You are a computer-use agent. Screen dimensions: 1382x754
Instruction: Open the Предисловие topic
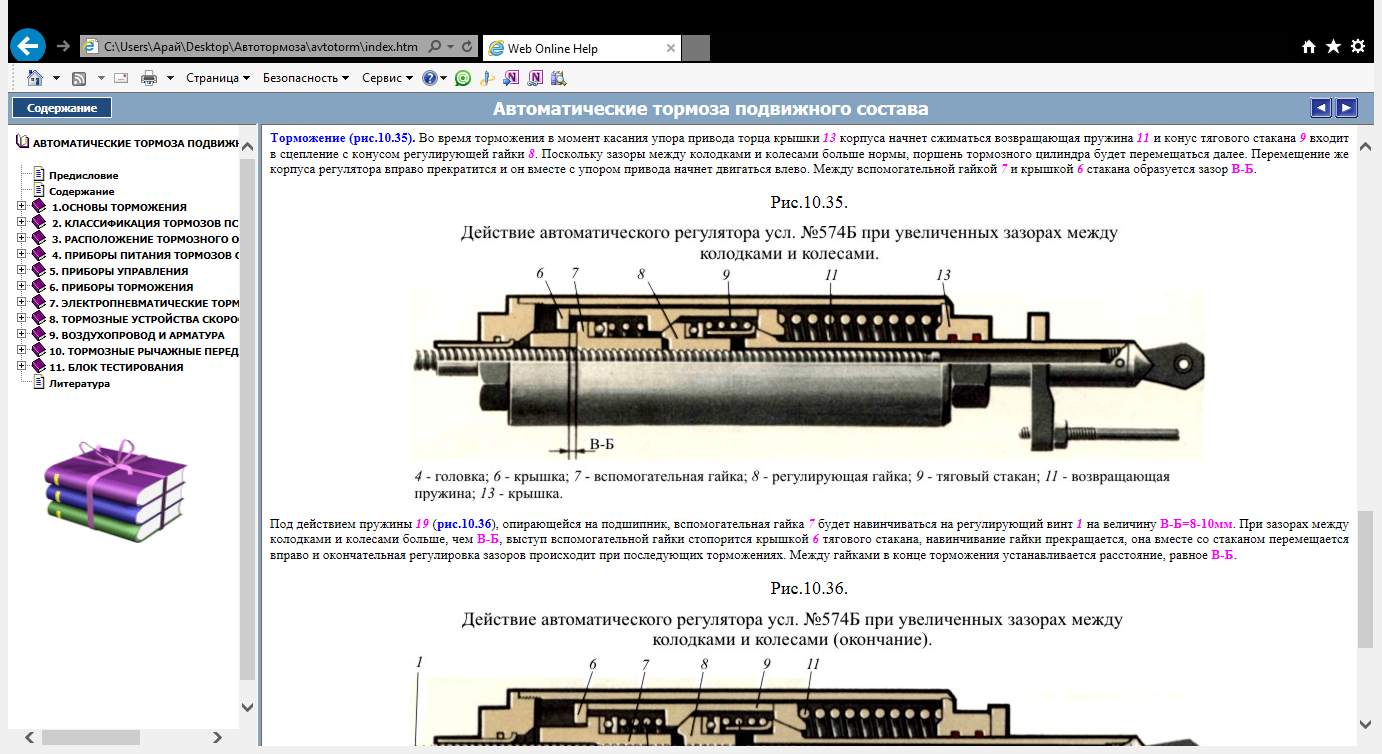[84, 175]
